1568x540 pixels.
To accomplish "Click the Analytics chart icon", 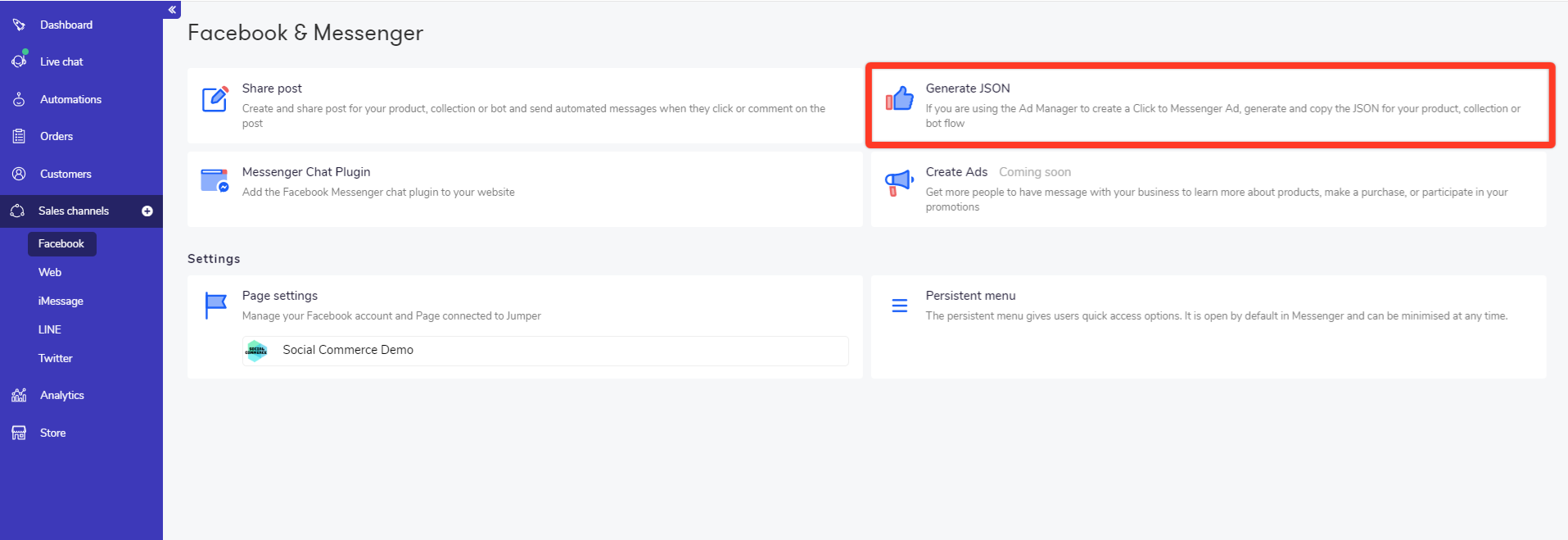I will pos(19,395).
